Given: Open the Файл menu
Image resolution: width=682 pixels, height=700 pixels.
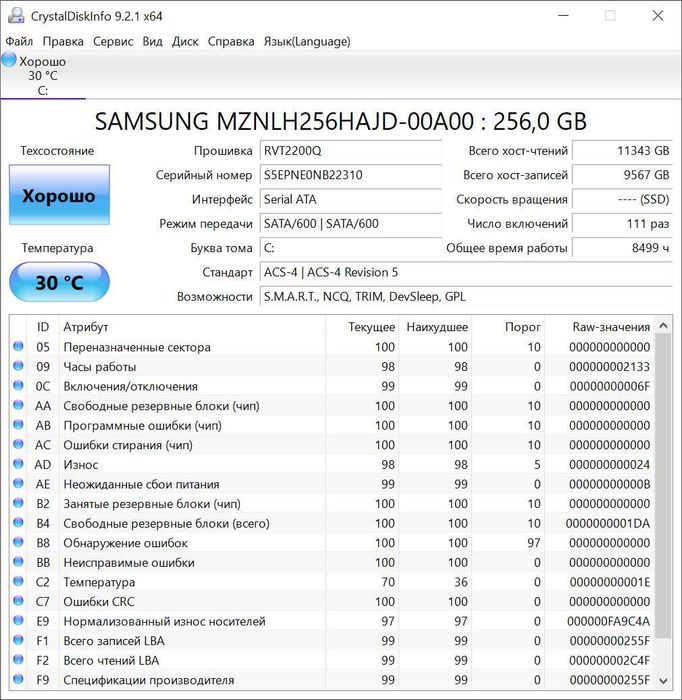Looking at the screenshot, I should pyautogui.click(x=19, y=42).
